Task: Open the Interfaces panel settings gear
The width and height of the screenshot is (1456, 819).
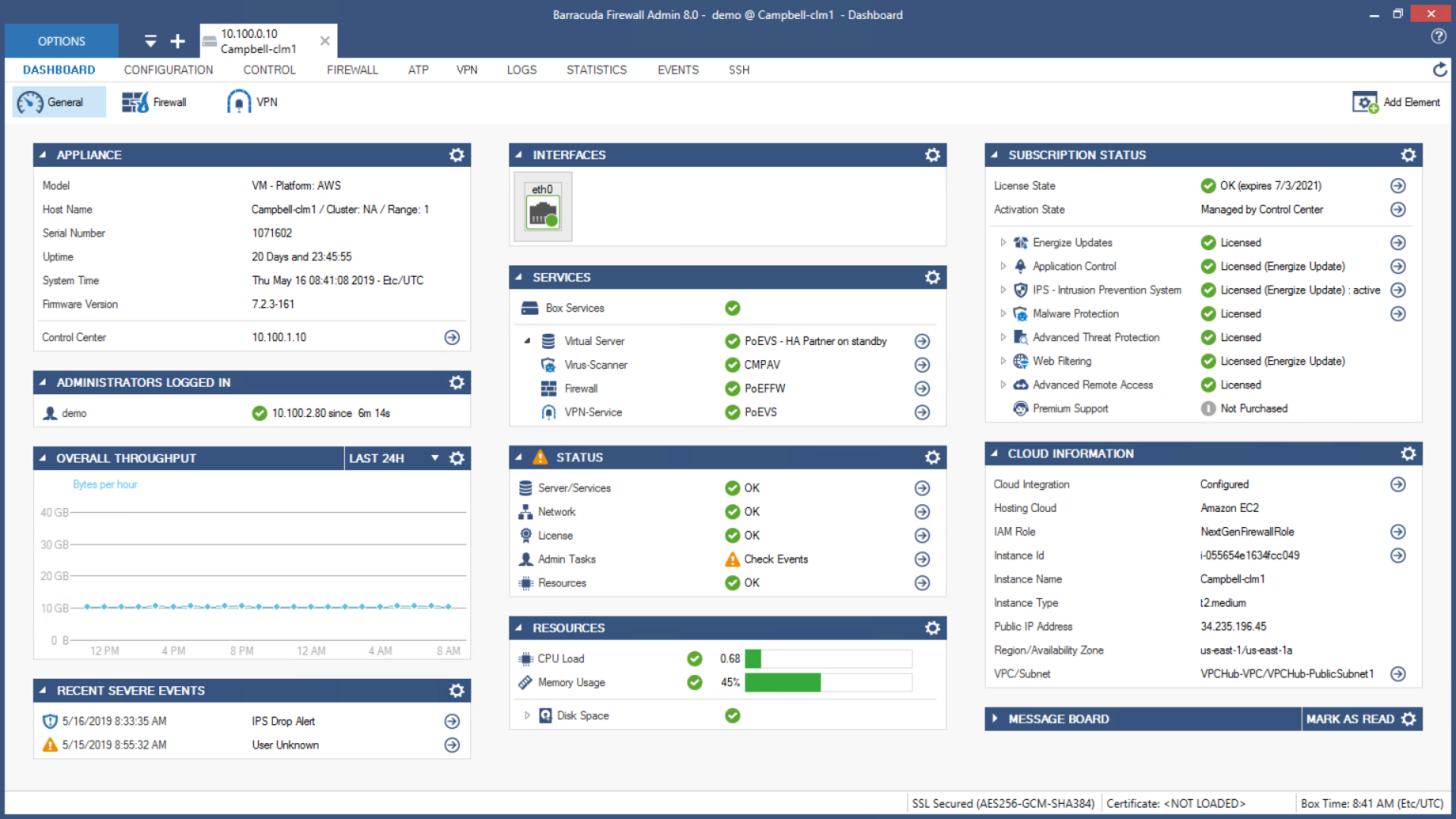Action: coord(932,155)
